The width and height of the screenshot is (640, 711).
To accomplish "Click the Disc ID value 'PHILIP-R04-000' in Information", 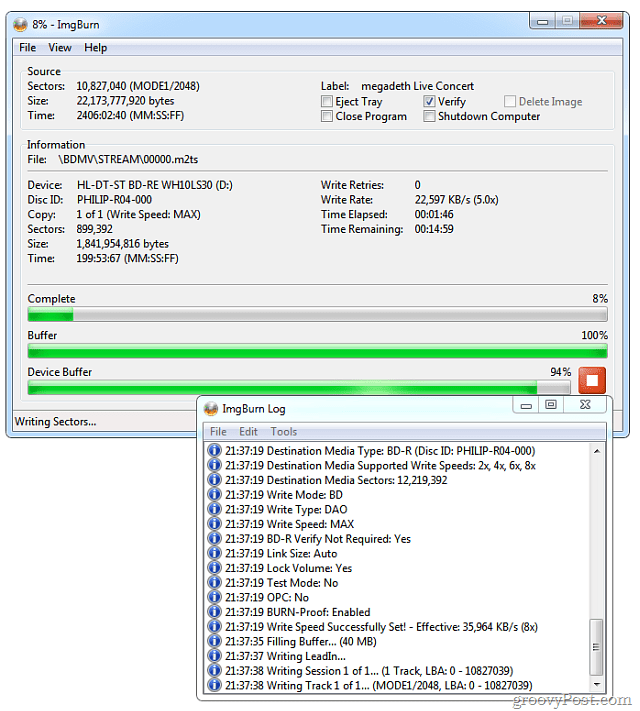I will (114, 200).
